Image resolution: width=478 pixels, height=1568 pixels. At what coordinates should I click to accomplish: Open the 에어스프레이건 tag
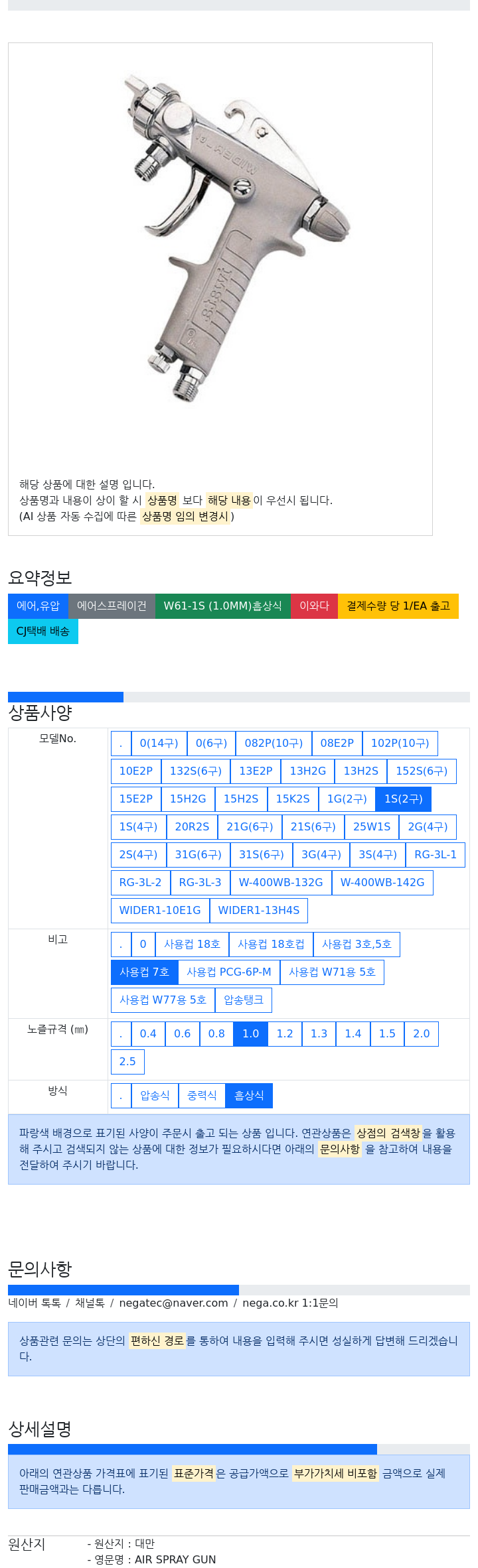(112, 606)
